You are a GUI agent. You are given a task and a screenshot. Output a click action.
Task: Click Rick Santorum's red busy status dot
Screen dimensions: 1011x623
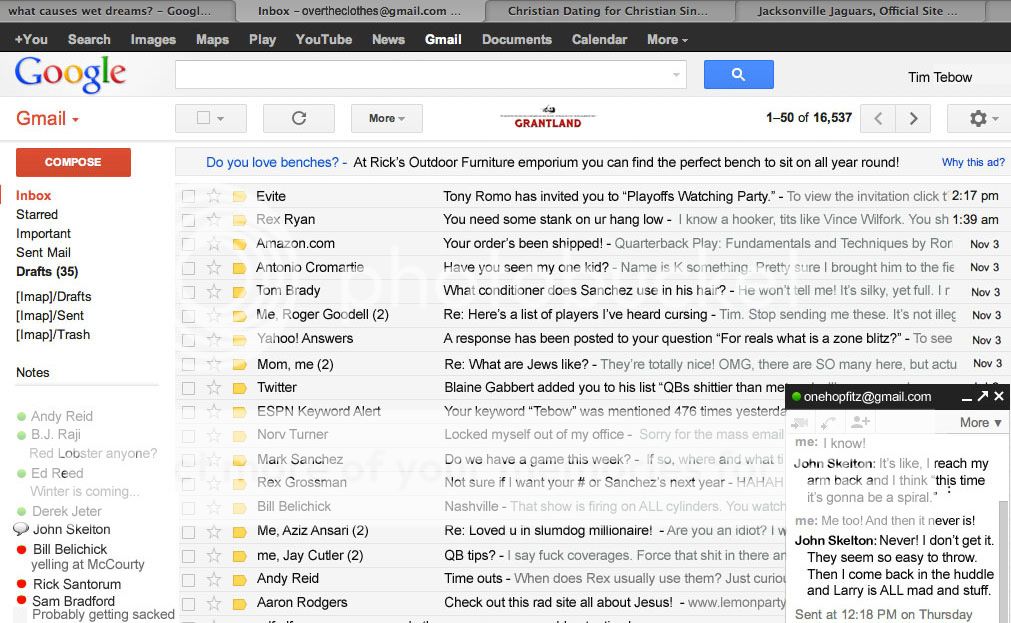point(21,584)
